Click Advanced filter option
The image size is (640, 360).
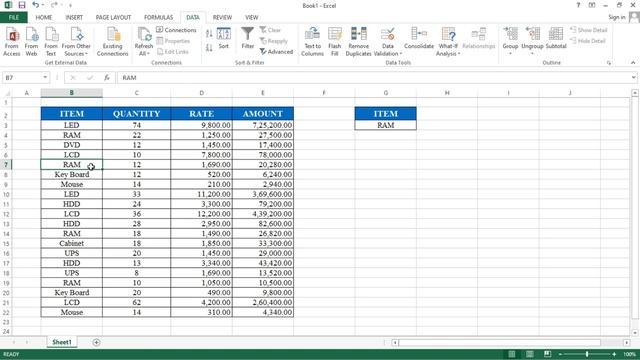pyautogui.click(x=276, y=52)
